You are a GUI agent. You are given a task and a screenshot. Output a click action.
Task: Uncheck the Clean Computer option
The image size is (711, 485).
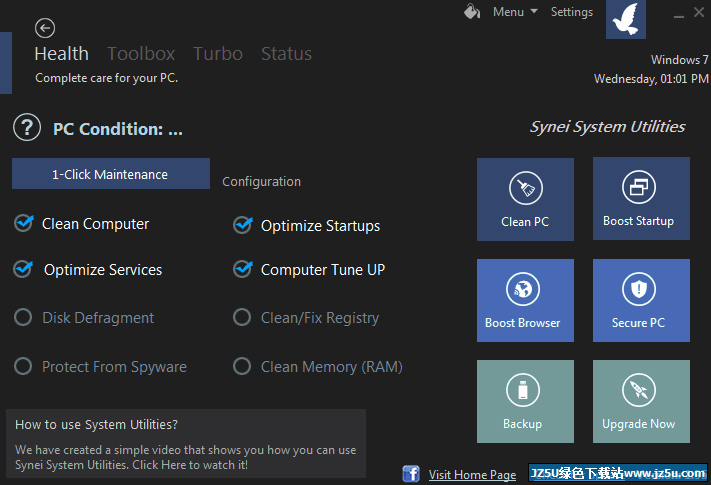[x=23, y=223]
